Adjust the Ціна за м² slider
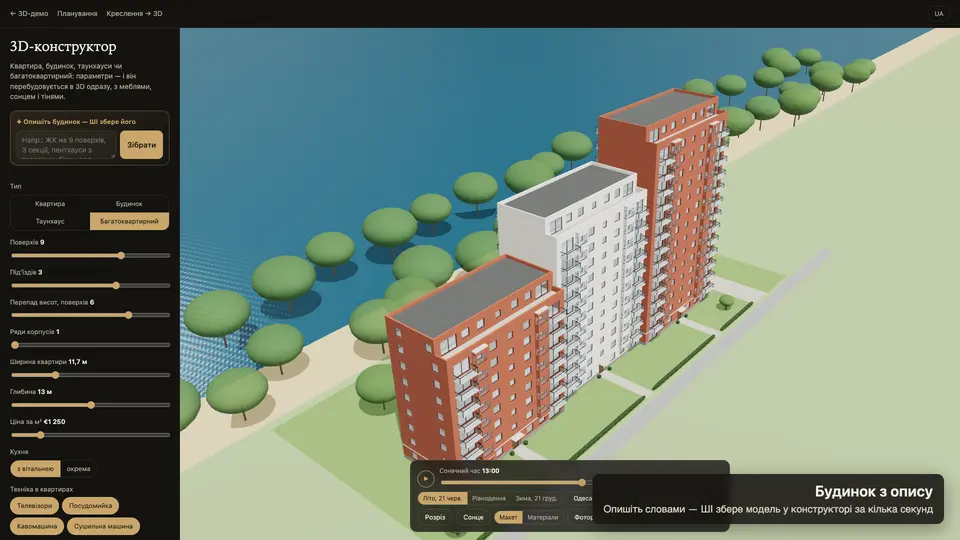The width and height of the screenshot is (960, 540). (x=90, y=435)
